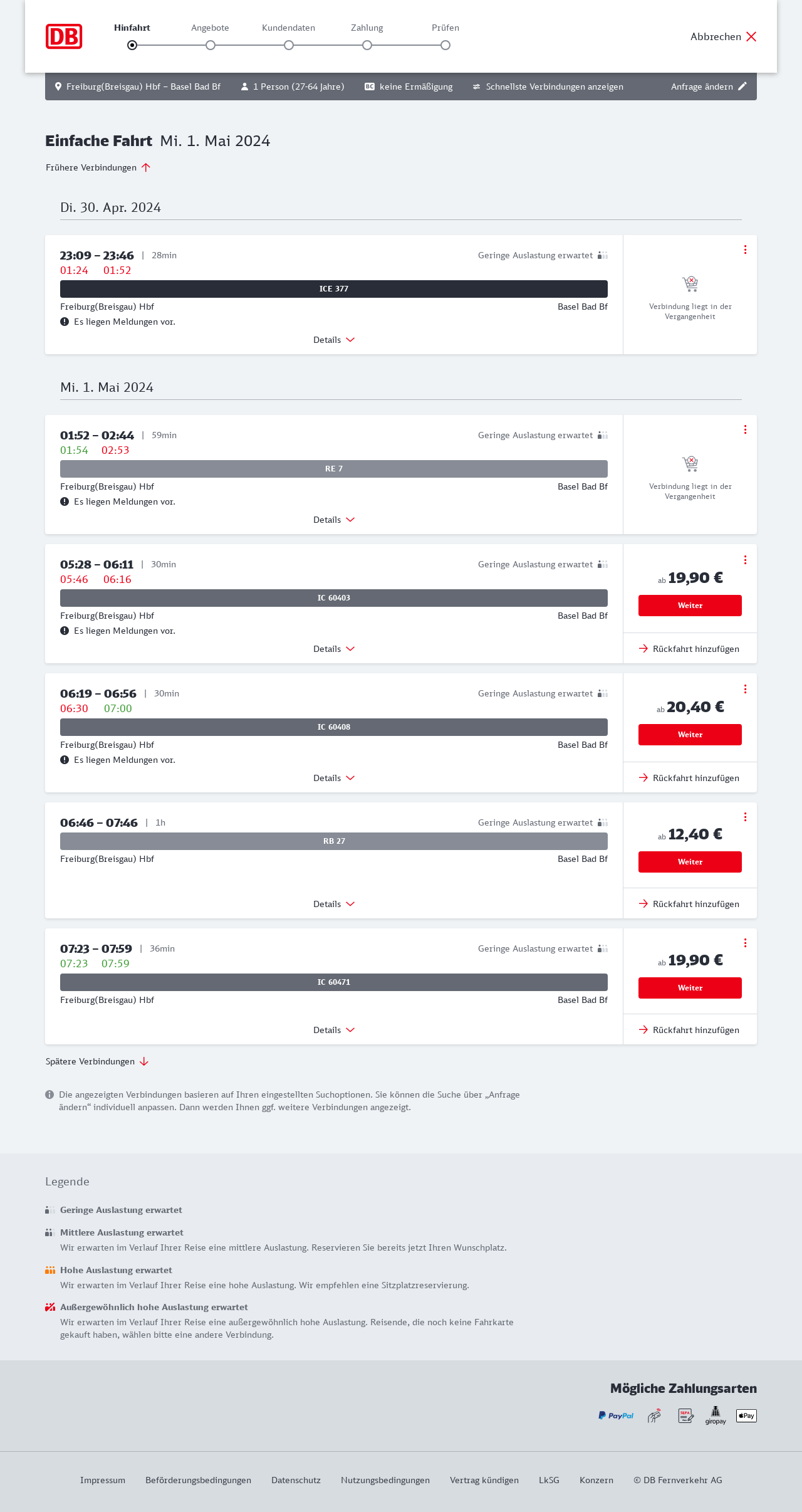This screenshot has width=802, height=1512.
Task: Select the Angebote step circle
Action: pos(211,45)
